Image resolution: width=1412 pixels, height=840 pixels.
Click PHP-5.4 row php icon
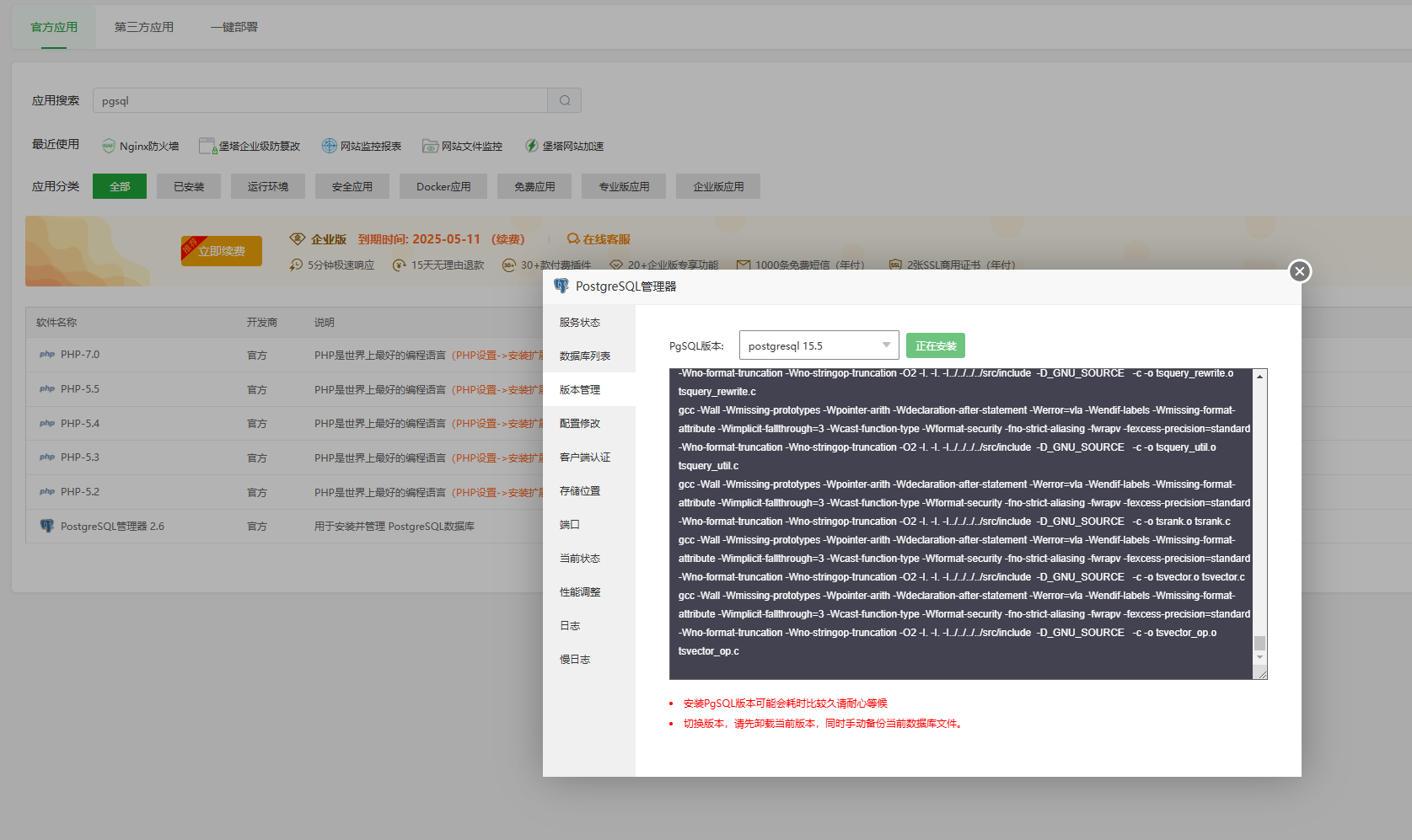(x=47, y=424)
